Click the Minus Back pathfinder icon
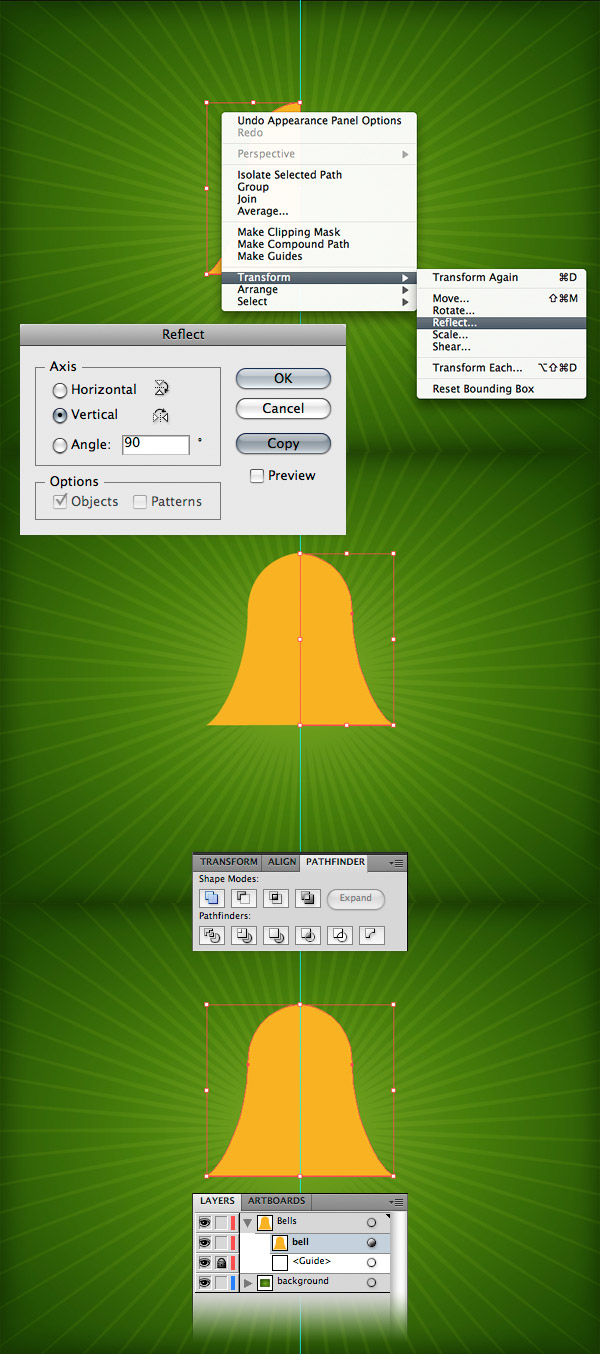The width and height of the screenshot is (600, 1354). tap(372, 935)
